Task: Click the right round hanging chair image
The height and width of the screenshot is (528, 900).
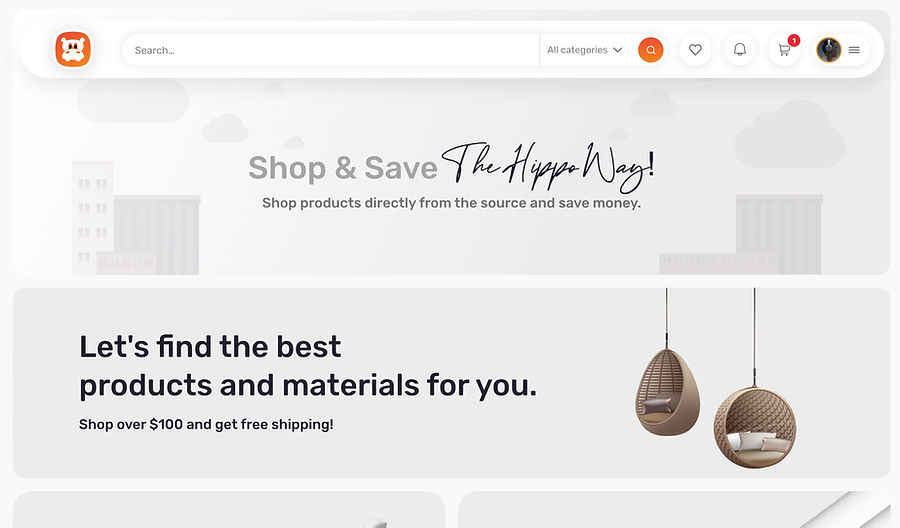Action: [755, 427]
